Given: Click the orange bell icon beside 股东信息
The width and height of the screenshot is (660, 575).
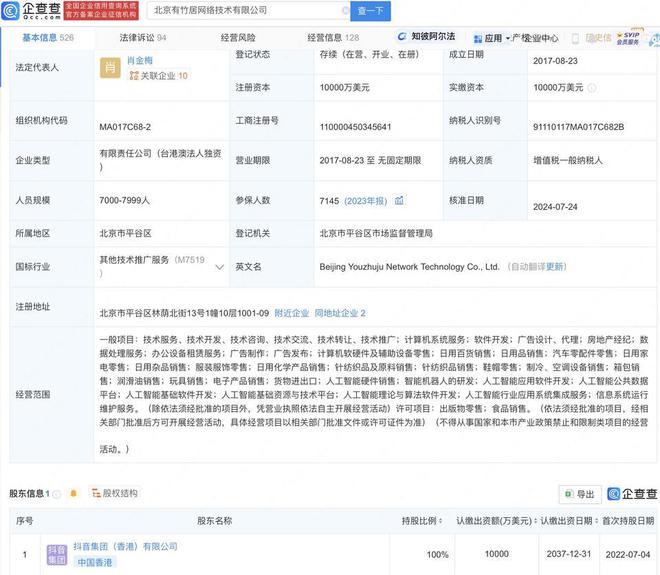Looking at the screenshot, I should pyautogui.click(x=74, y=493).
